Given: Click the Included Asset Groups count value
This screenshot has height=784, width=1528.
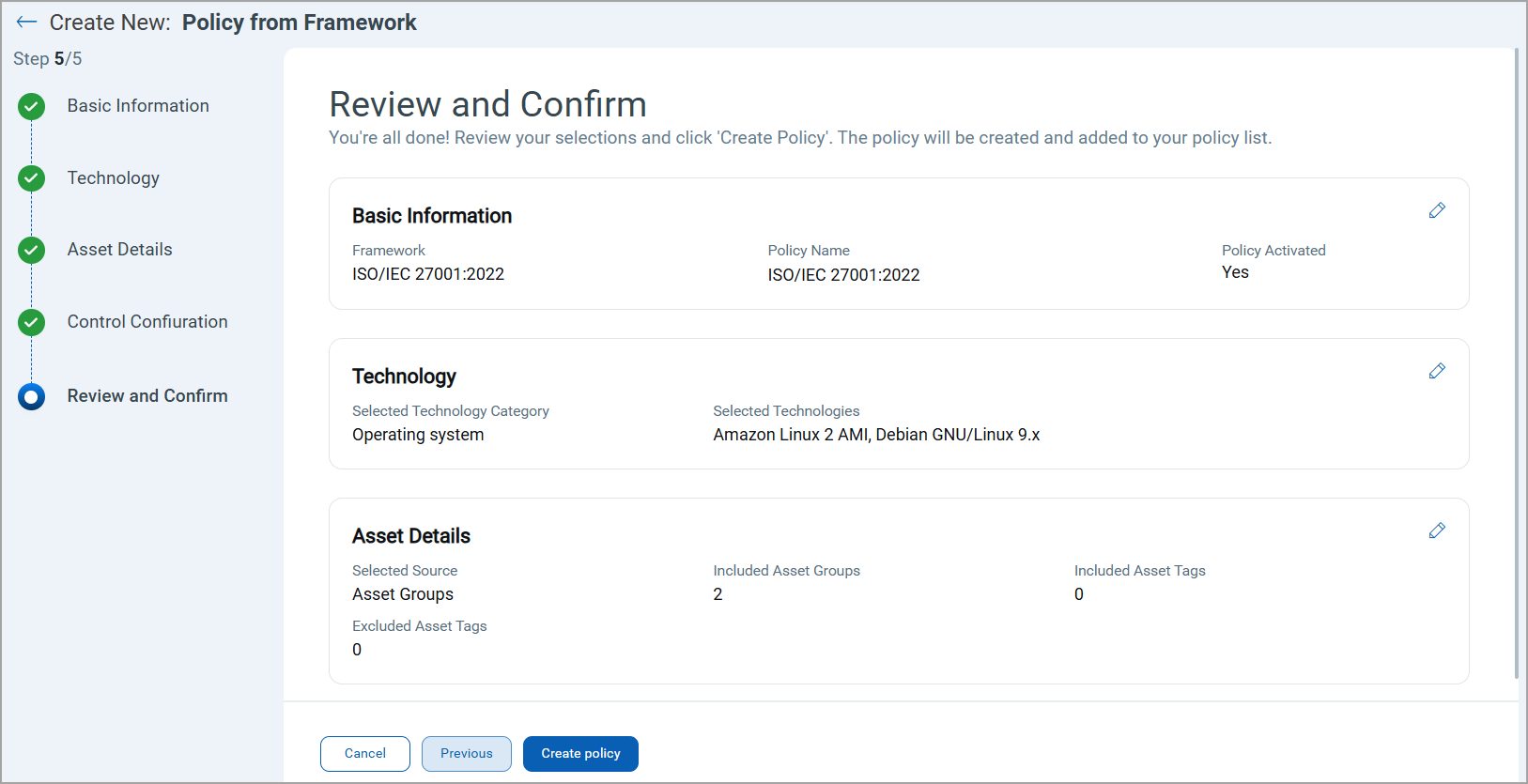Looking at the screenshot, I should (718, 594).
